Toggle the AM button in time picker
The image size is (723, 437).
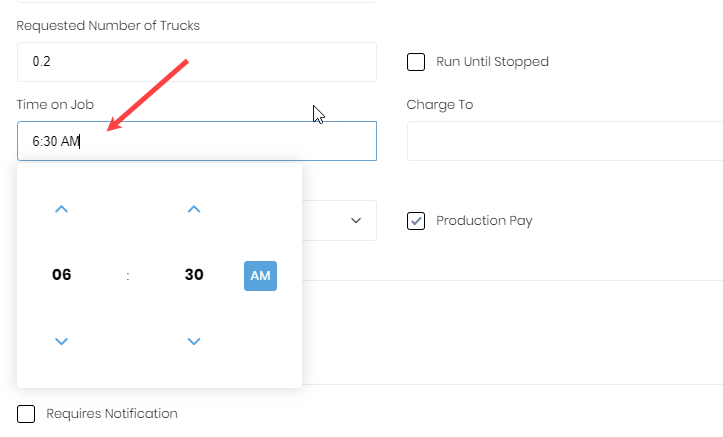pyautogui.click(x=260, y=275)
